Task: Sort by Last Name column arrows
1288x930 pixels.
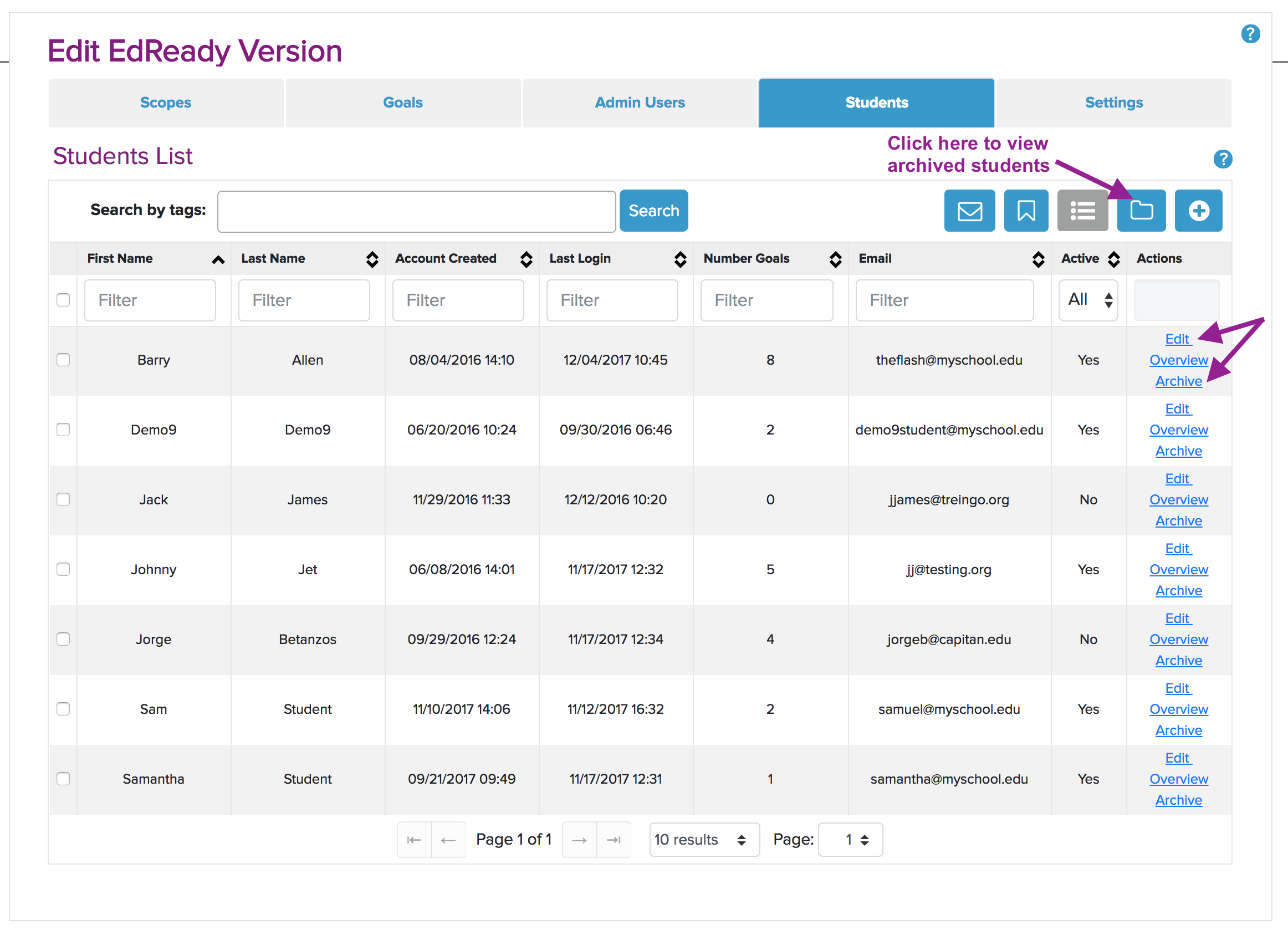Action: (372, 259)
